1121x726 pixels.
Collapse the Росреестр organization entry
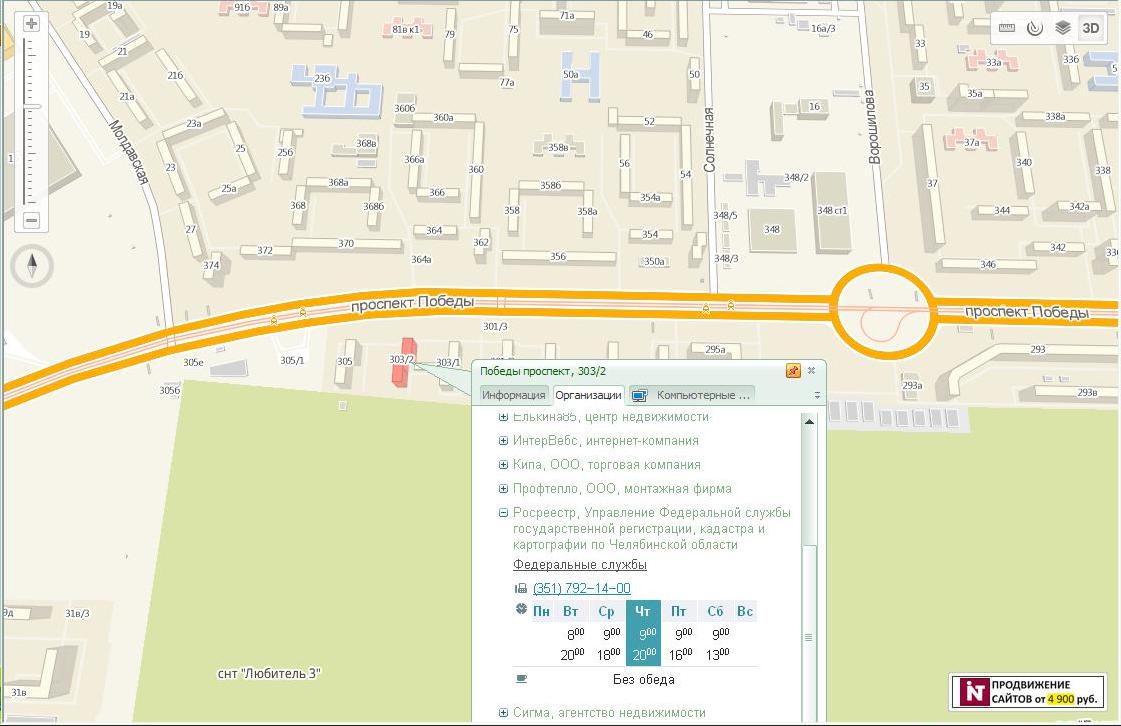(x=504, y=513)
